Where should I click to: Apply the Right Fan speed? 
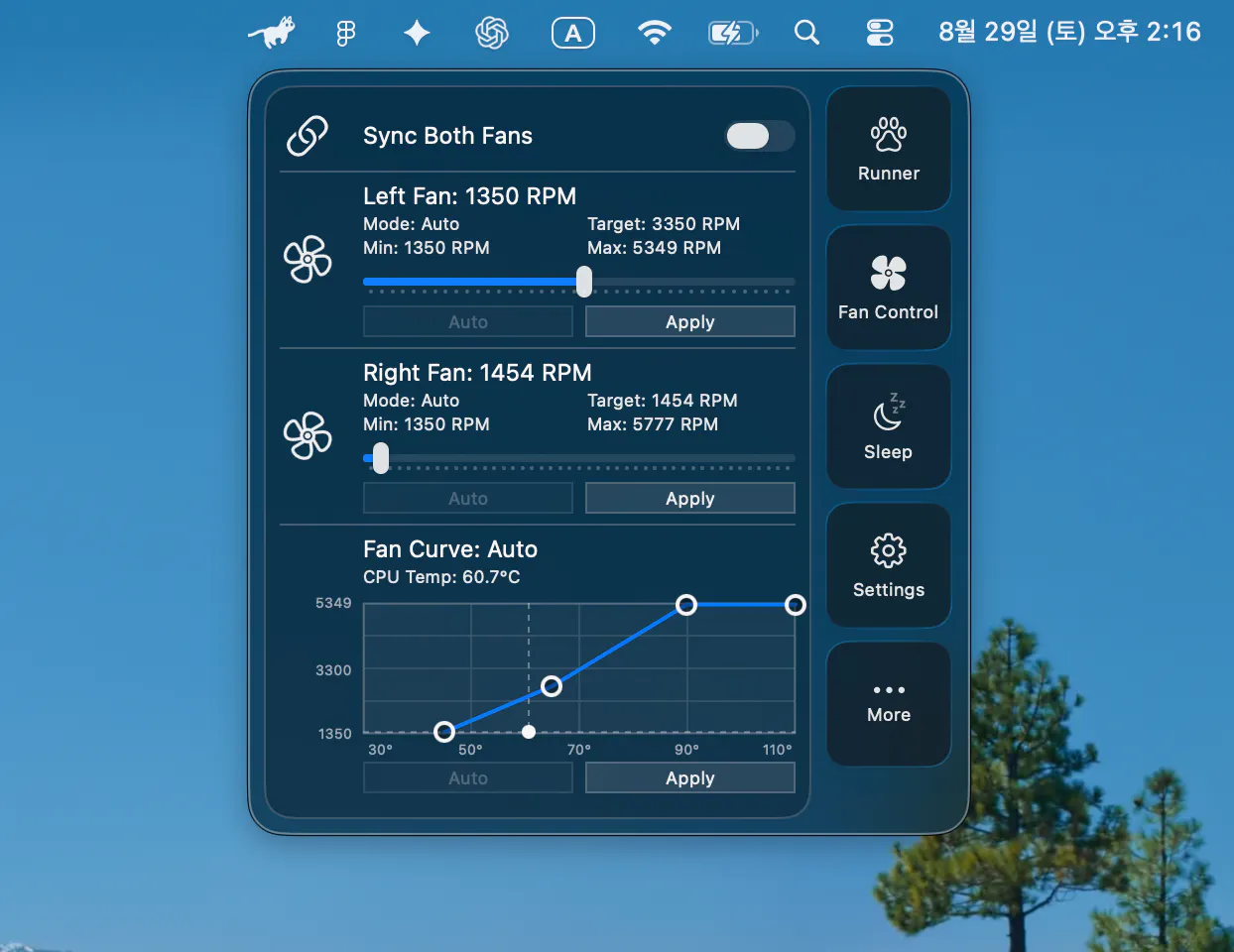(690, 498)
